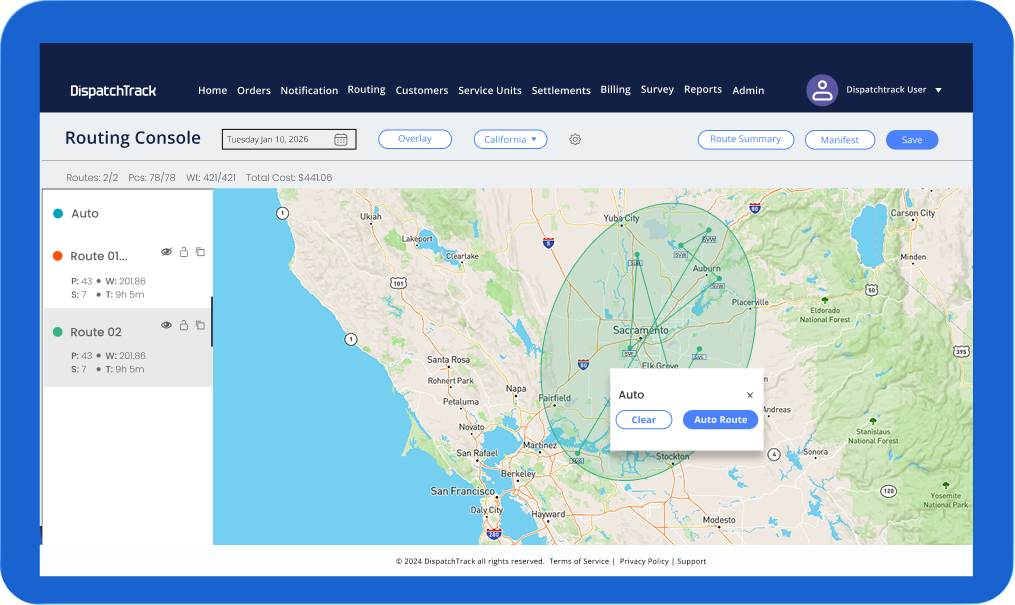Click the Pcs: 78/78 text

(x=151, y=177)
